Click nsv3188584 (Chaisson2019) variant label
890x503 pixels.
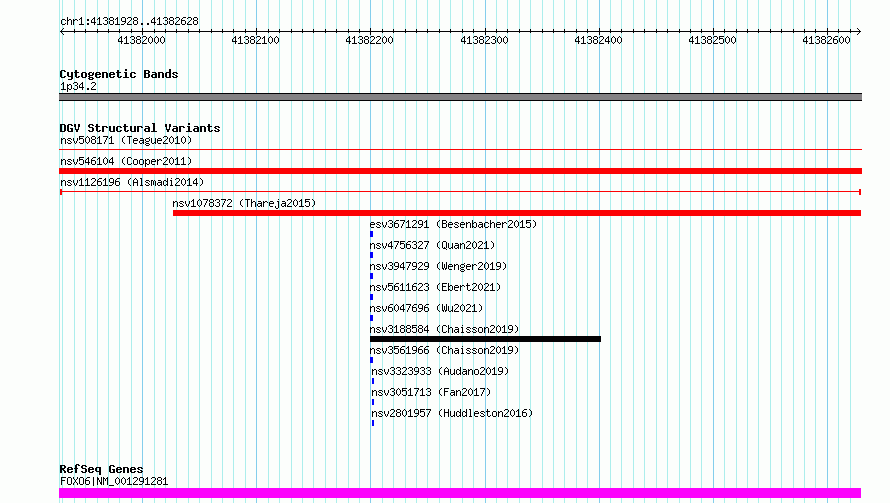click(444, 329)
